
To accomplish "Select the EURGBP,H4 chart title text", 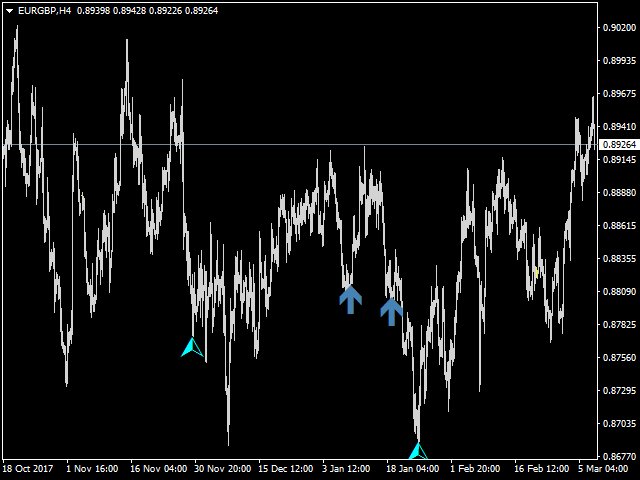I will tap(44, 11).
